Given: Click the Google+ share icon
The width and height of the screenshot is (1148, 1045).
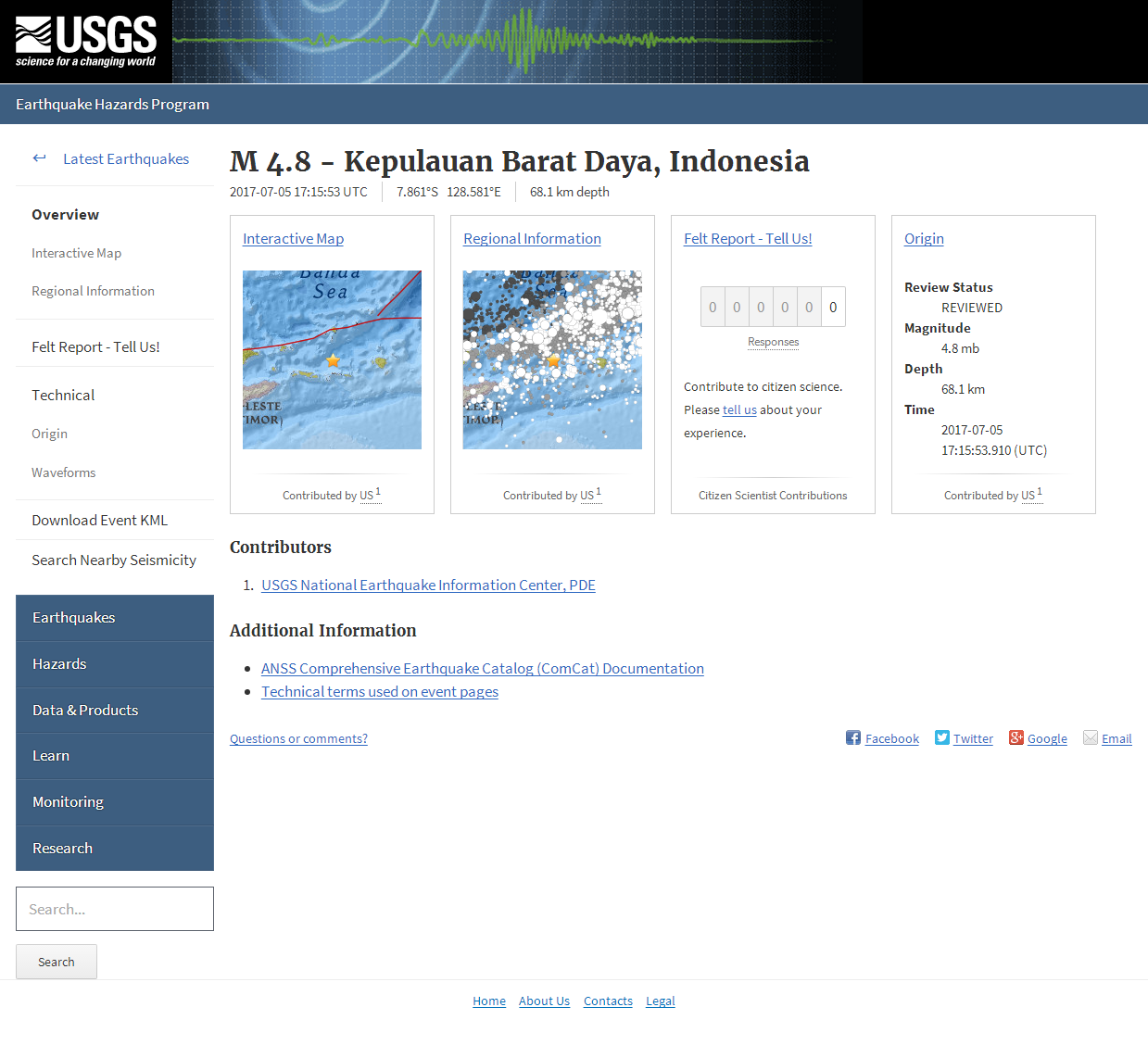Looking at the screenshot, I should tap(1016, 737).
